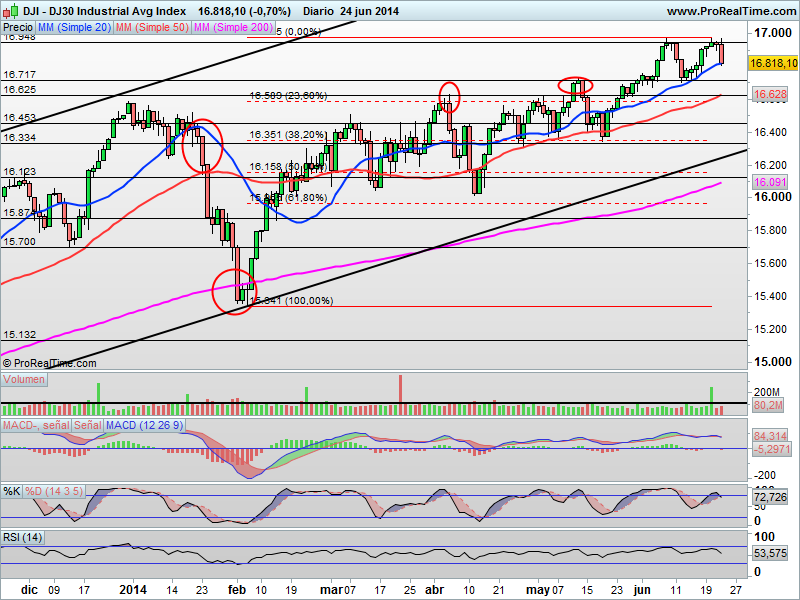The width and height of the screenshot is (800, 600).
Task: Click the 15.000 price axis label
Action: tap(773, 362)
